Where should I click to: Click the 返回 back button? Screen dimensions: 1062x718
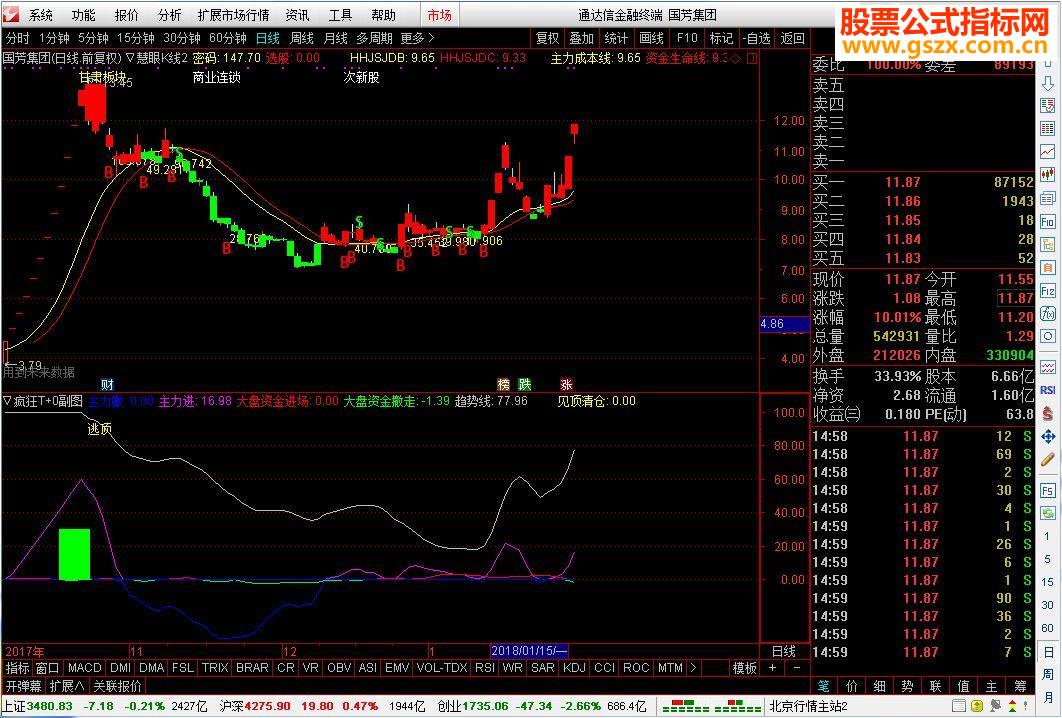coord(792,39)
